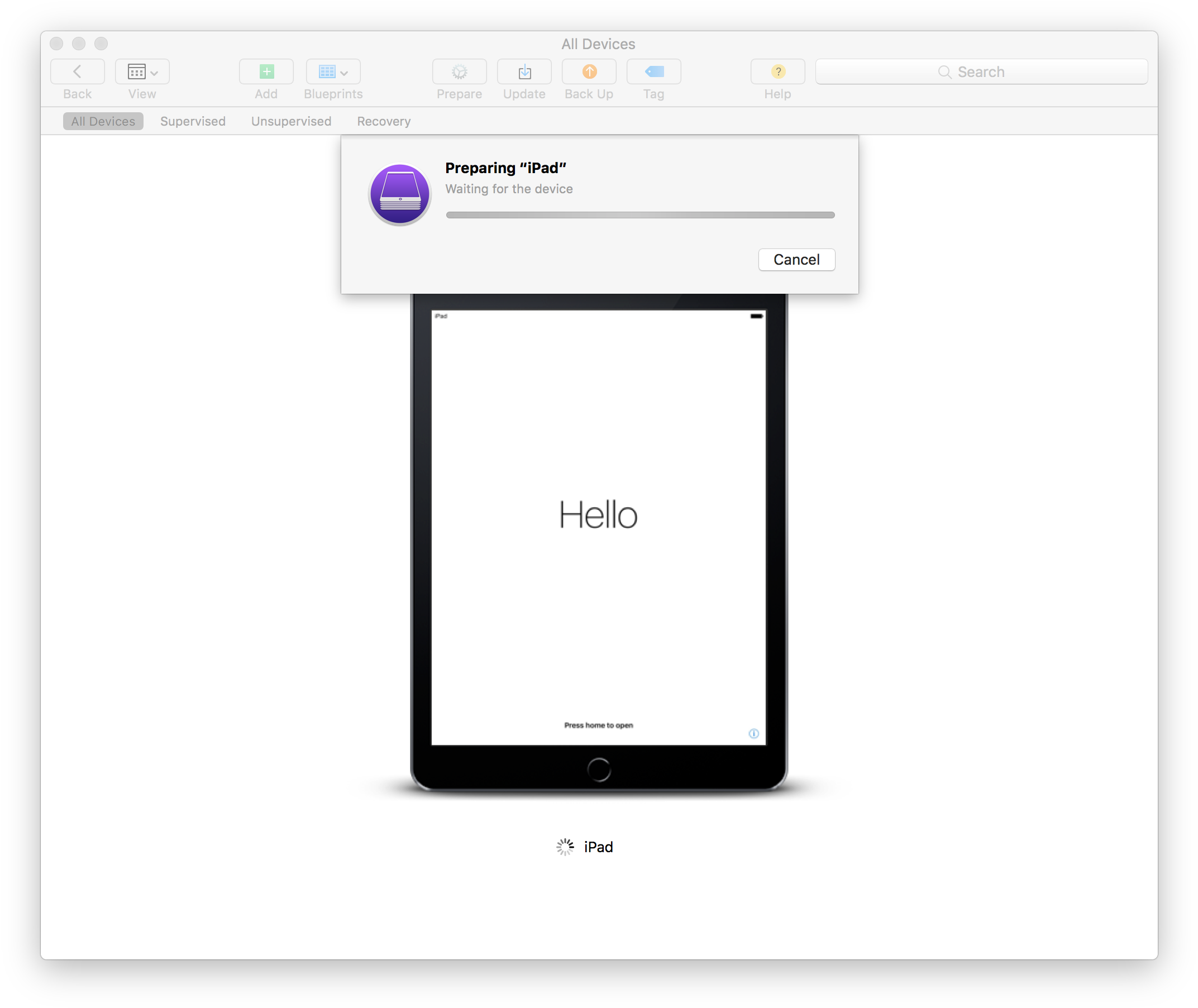Cancel the iPad preparation
The width and height of the screenshot is (1198, 1008).
(x=796, y=260)
